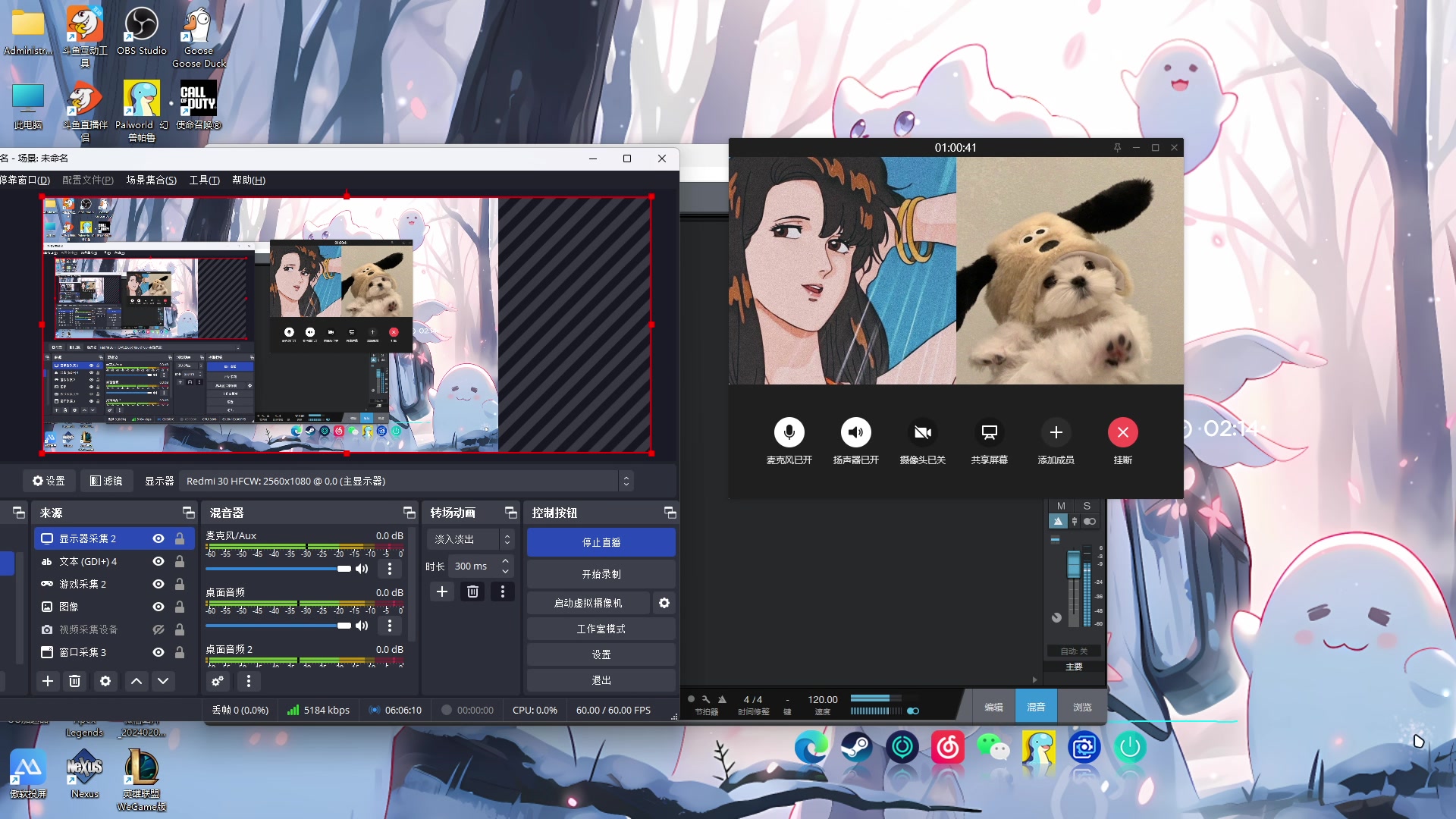Viewport: 1456px width, 819px height.
Task: Open the mixer panel's three-dot menu
Action: [x=249, y=681]
